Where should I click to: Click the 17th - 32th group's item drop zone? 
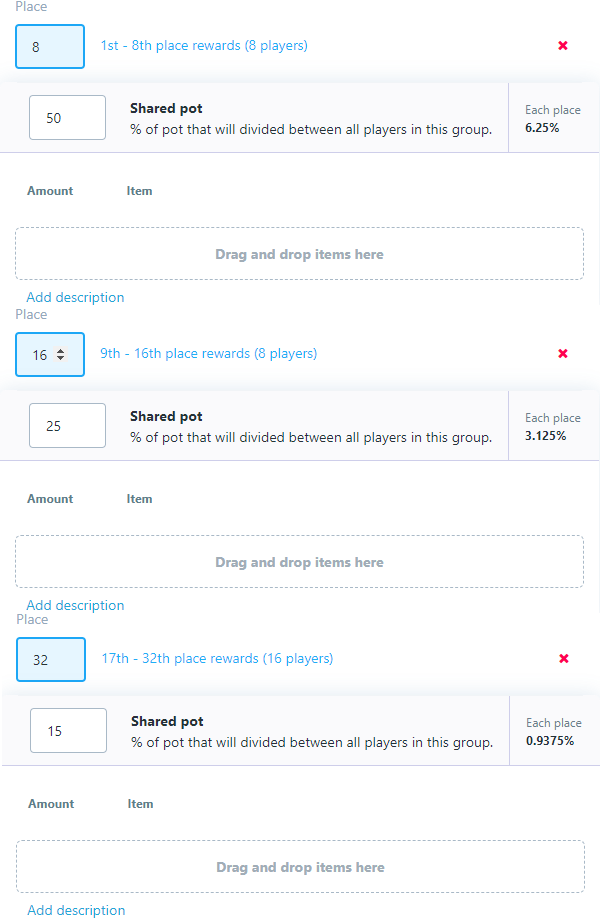pos(300,867)
